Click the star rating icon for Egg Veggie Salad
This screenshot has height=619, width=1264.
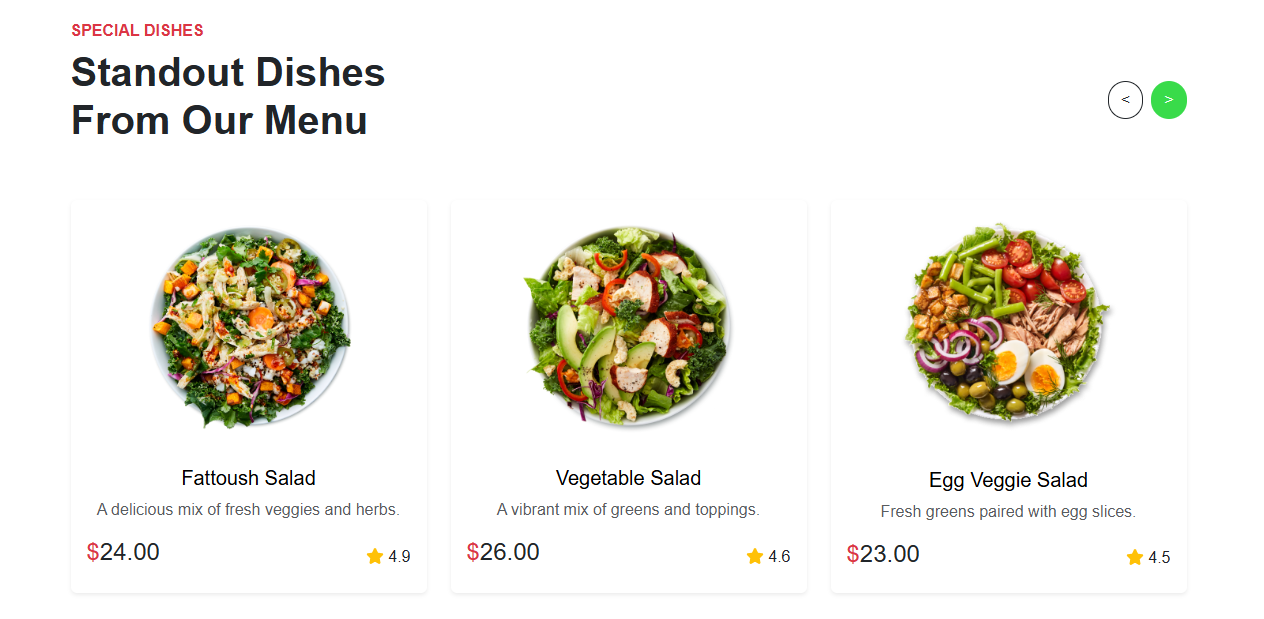[1134, 557]
